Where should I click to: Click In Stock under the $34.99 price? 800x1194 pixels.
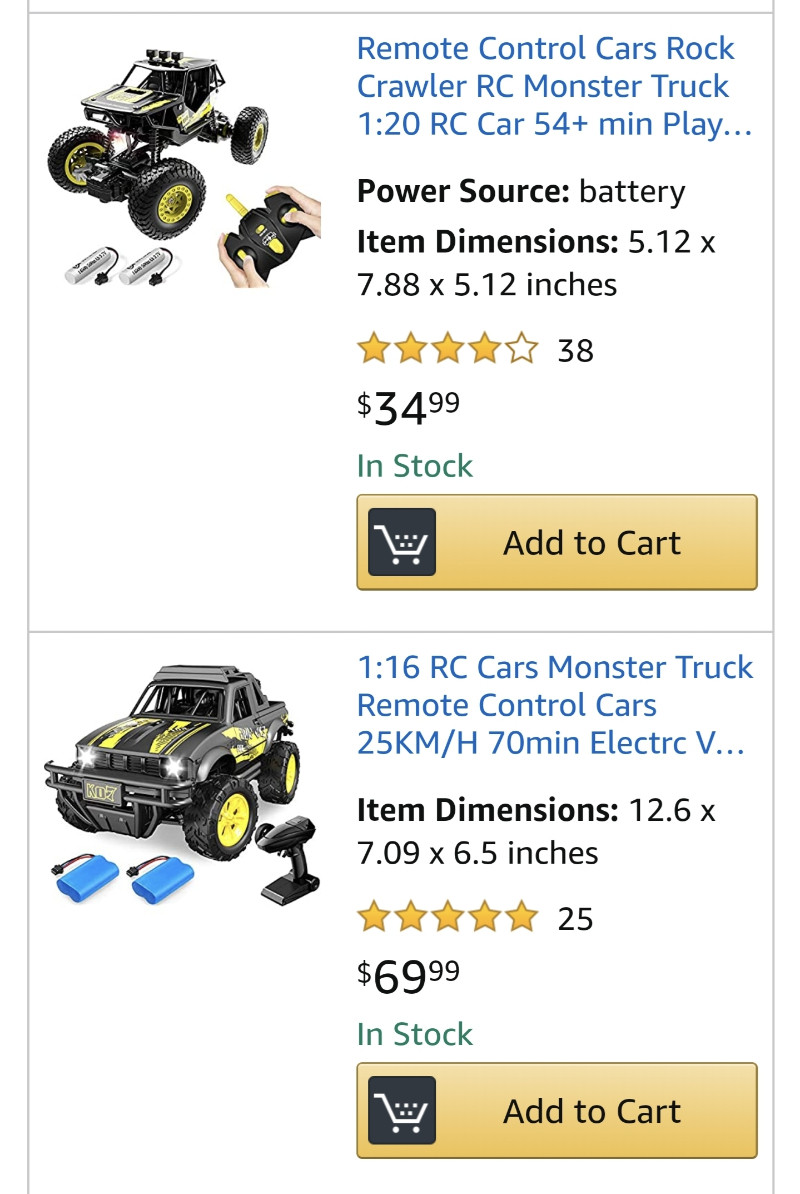[415, 466]
